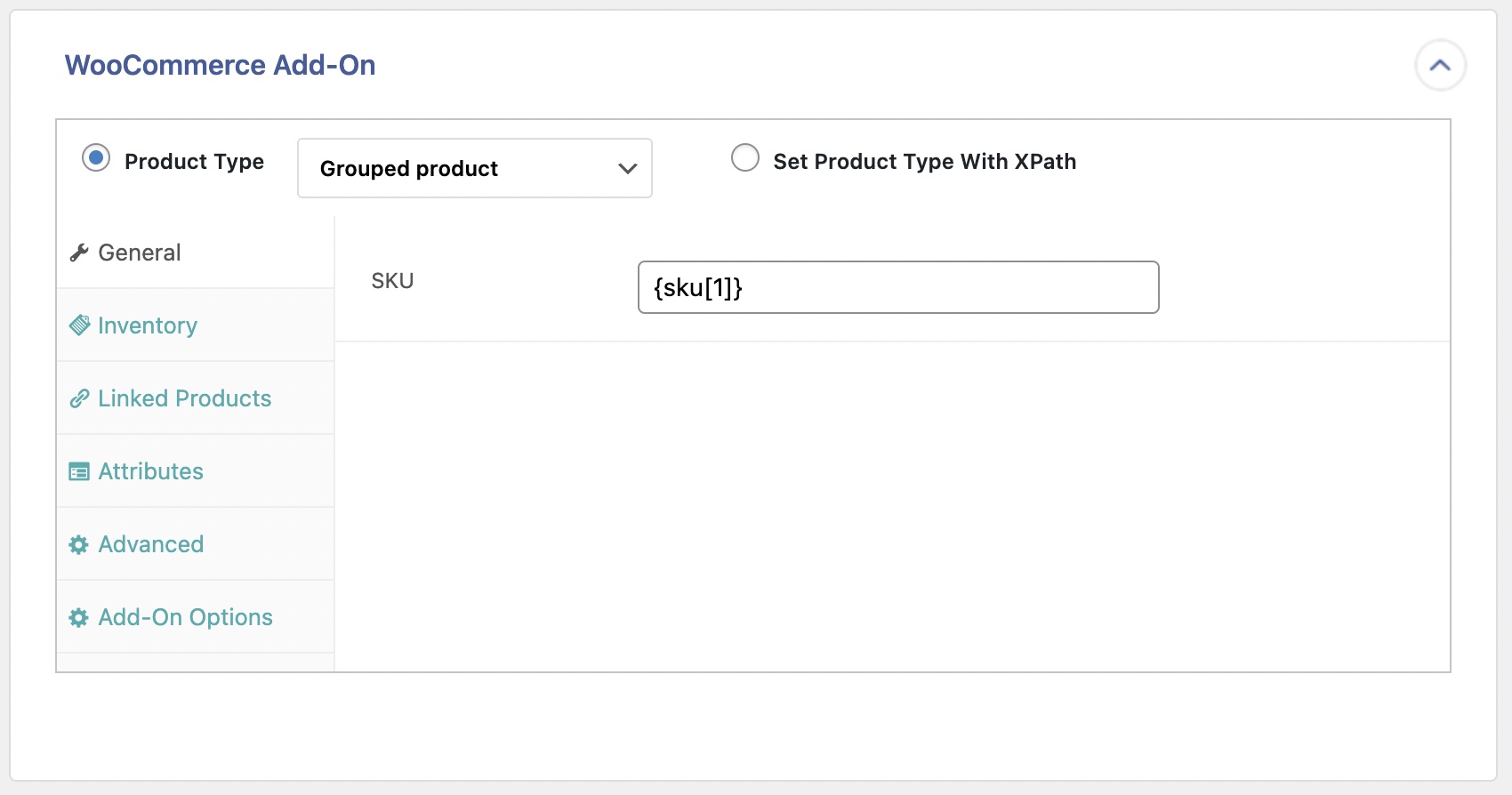1512x795 pixels.
Task: Click the gear icon beside Advanced
Action: point(79,544)
